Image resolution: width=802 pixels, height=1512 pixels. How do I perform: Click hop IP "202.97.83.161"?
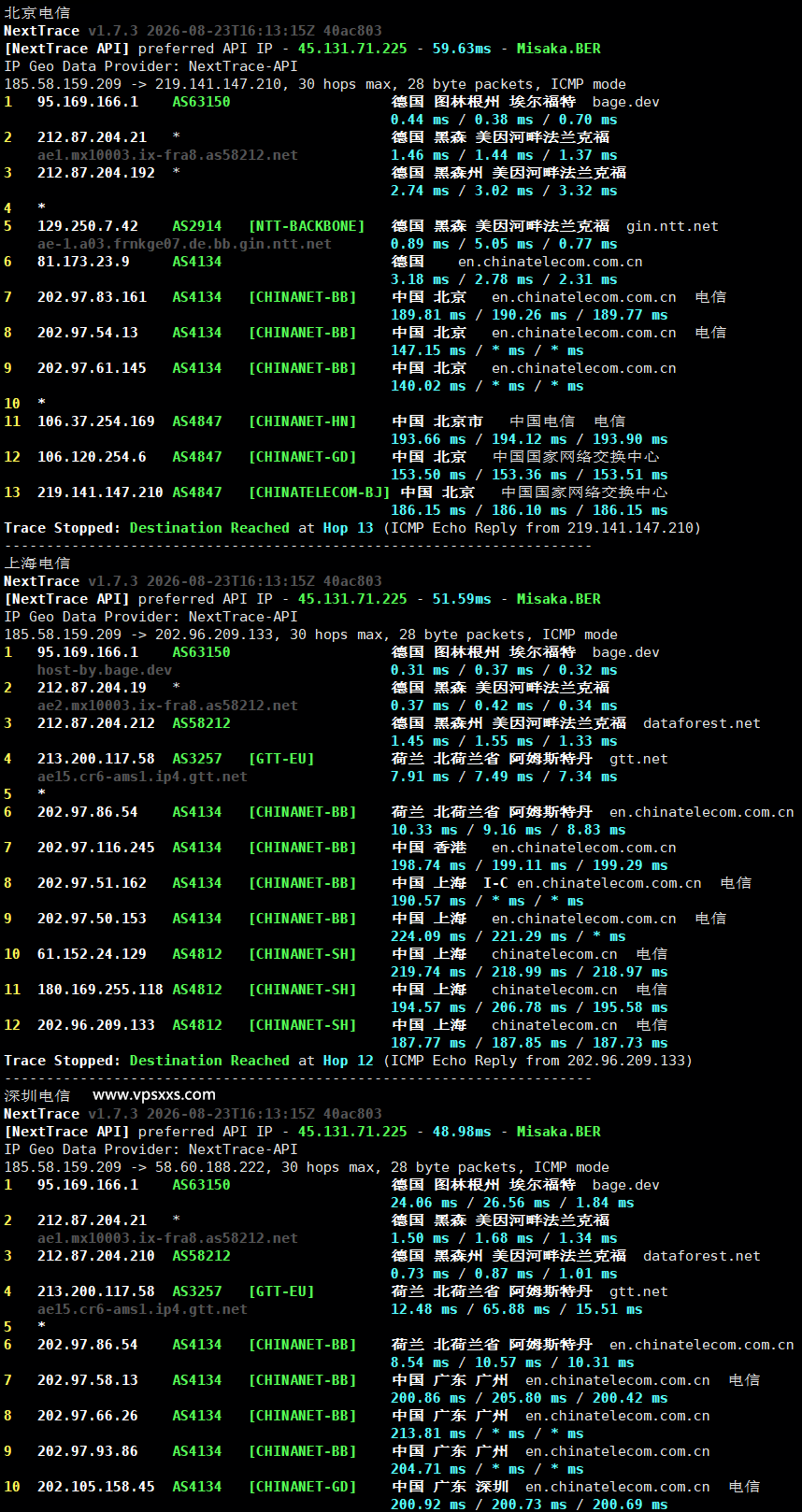(92, 297)
